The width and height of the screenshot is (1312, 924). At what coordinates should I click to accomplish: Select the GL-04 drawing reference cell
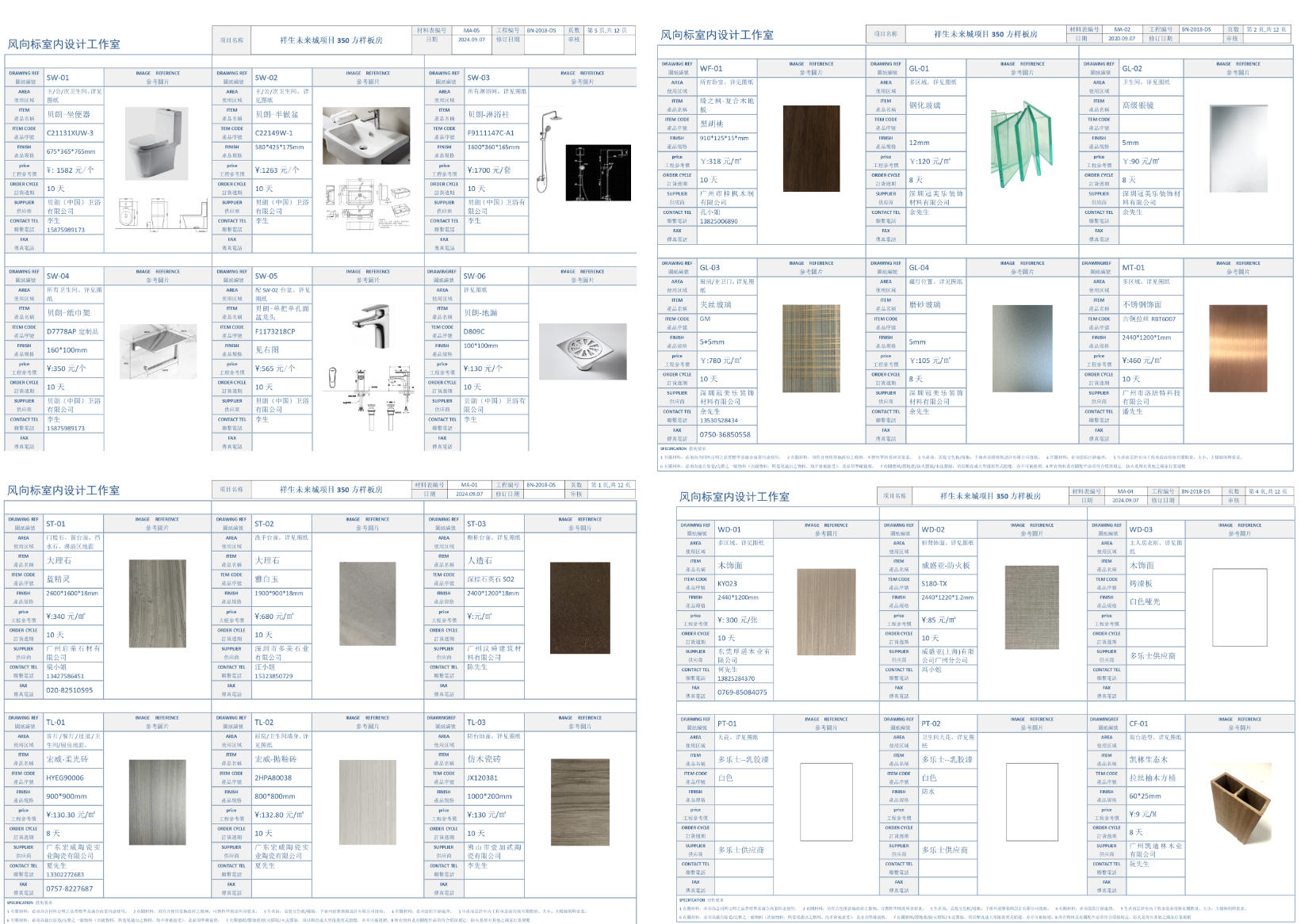pyautogui.click(x=935, y=268)
